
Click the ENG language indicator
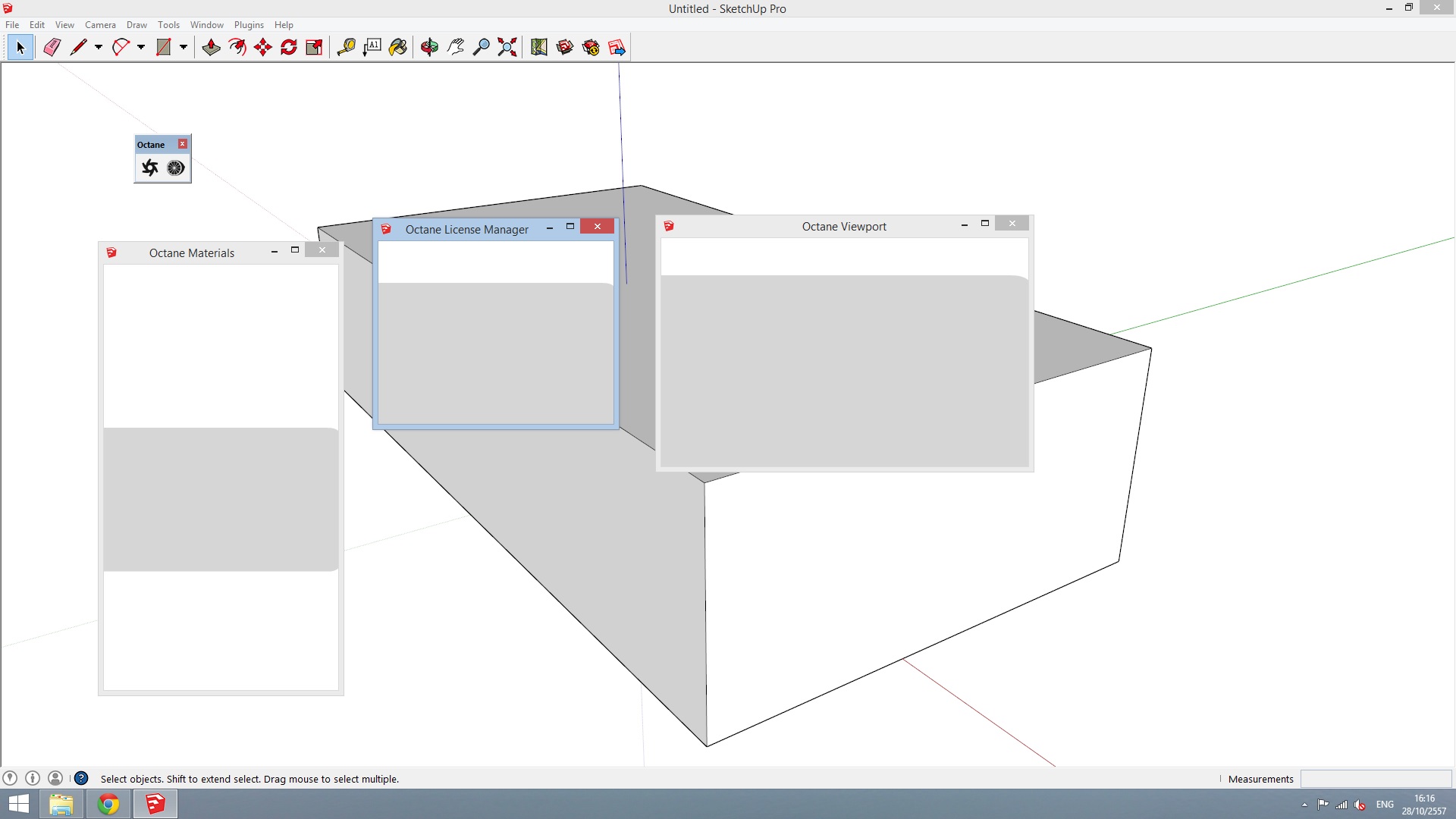click(1385, 805)
